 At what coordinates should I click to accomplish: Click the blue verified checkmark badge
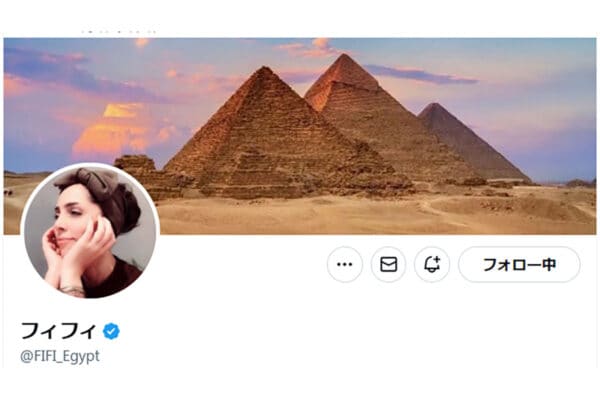(113, 331)
